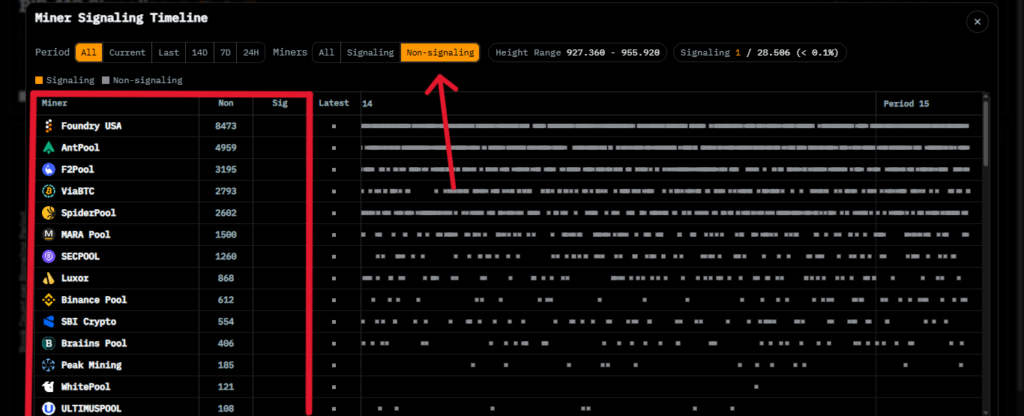1024x416 pixels.
Task: Close the Miner Signaling Timeline dialog
Action: click(x=977, y=22)
